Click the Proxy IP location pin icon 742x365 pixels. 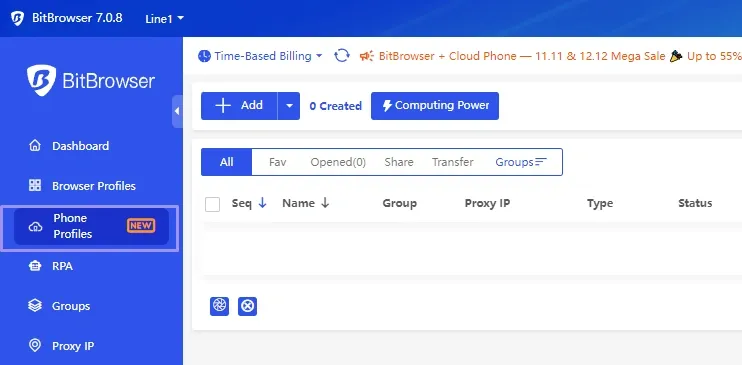click(35, 346)
